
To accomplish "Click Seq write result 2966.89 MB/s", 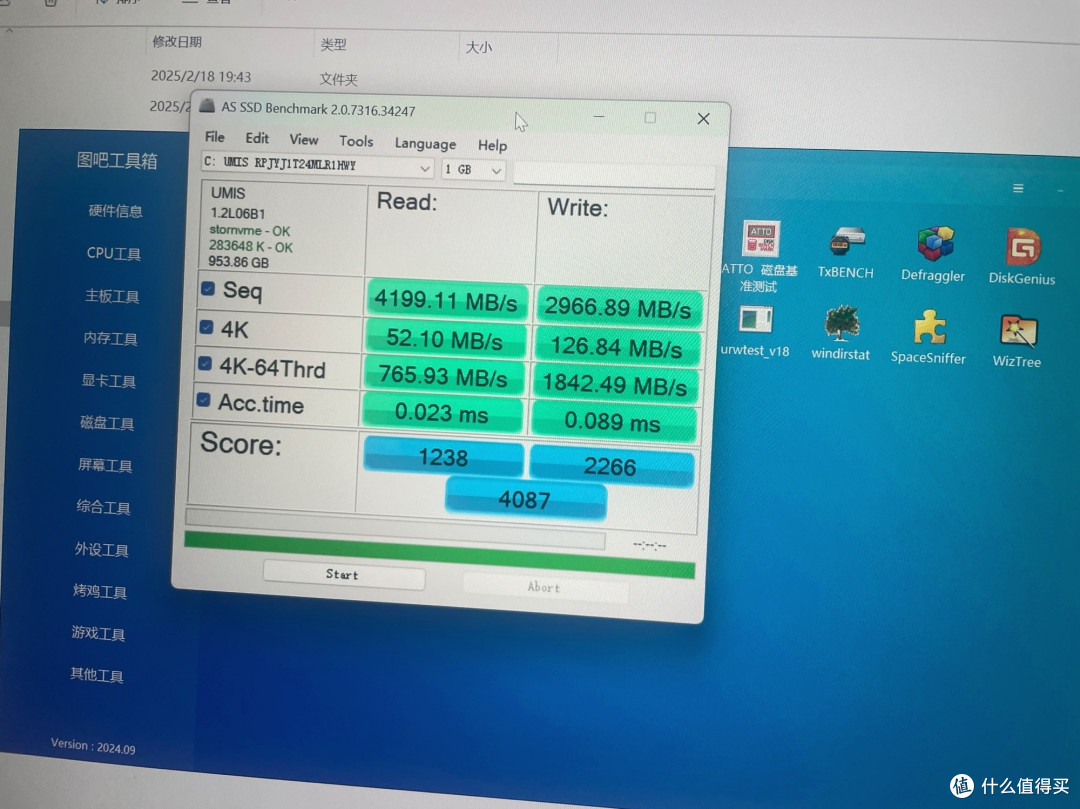I will click(618, 308).
